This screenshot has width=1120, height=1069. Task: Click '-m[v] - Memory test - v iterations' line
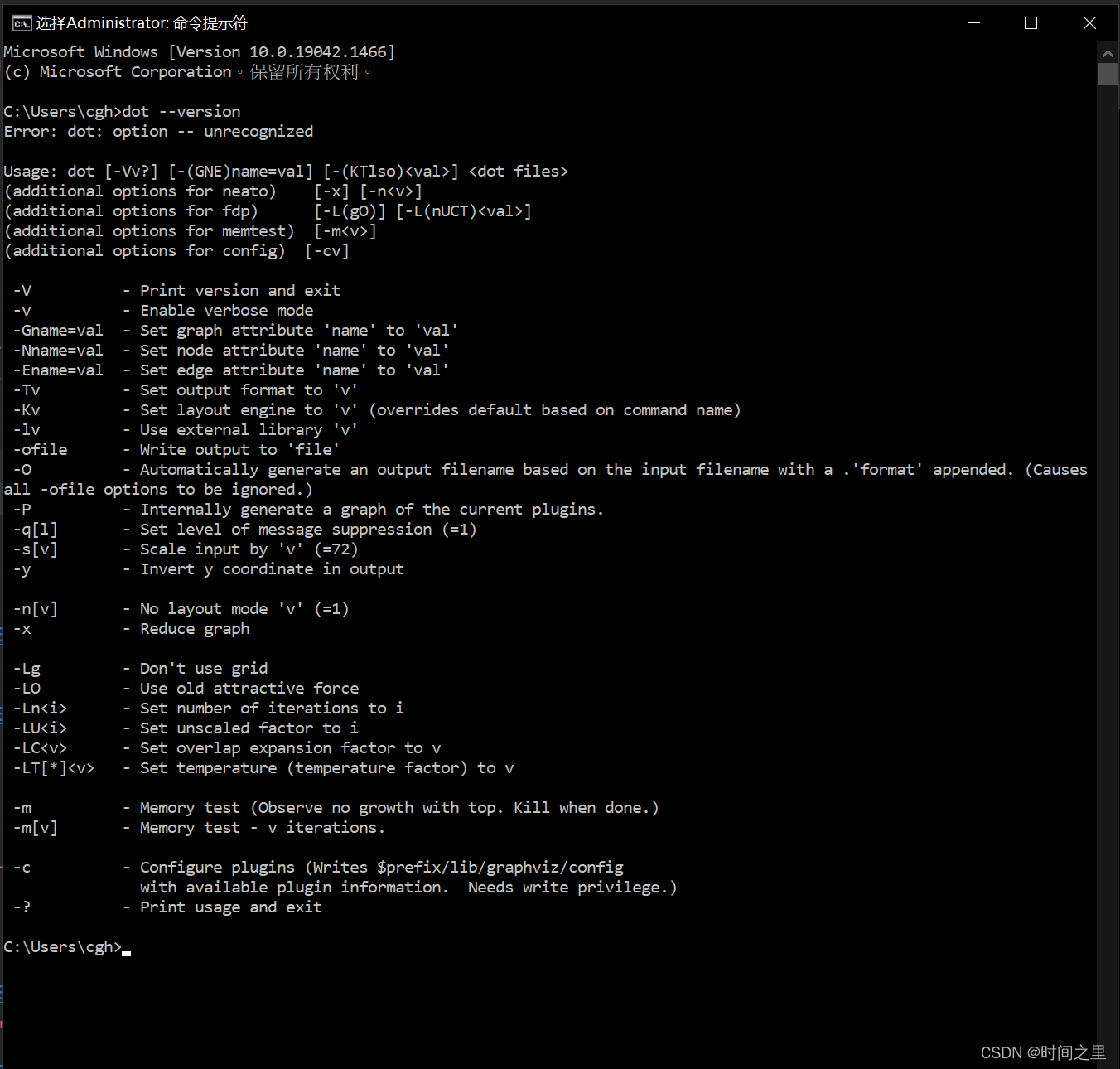point(199,828)
